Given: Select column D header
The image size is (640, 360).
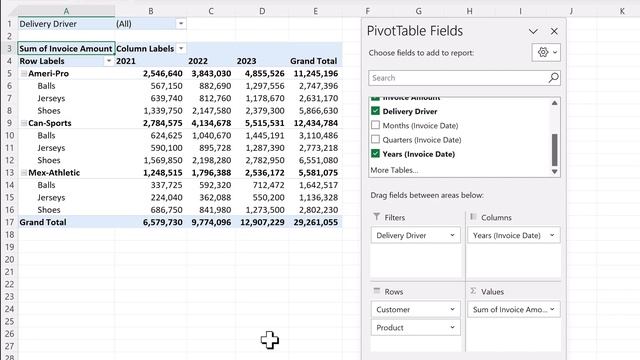Looking at the screenshot, I should point(262,11).
